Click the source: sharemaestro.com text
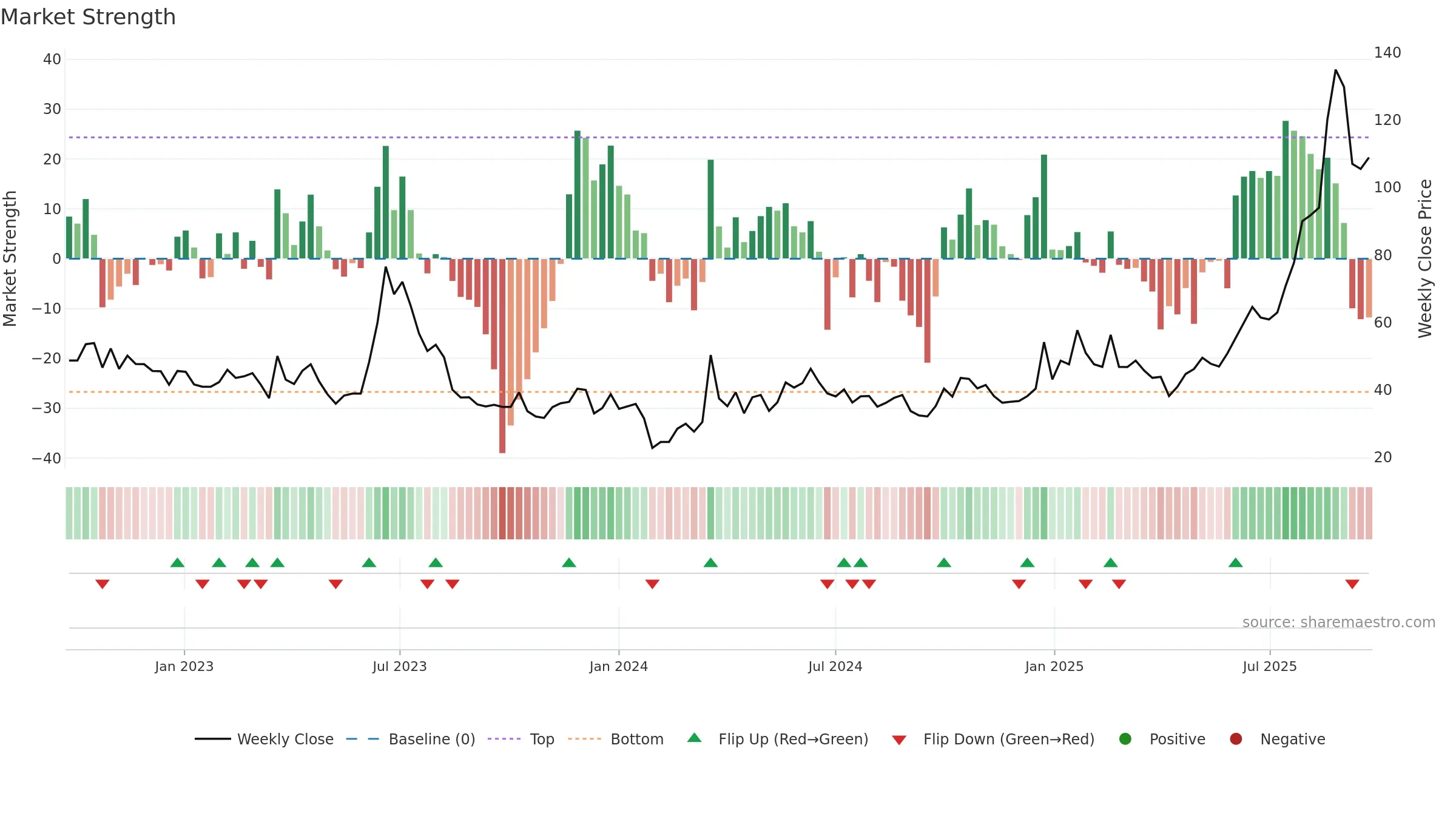1456x819 pixels. 1339,622
